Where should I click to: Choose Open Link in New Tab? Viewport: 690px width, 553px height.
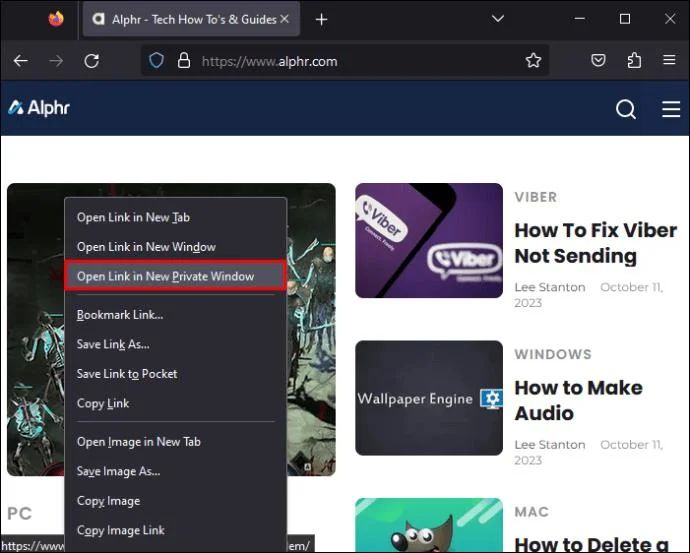click(176, 217)
